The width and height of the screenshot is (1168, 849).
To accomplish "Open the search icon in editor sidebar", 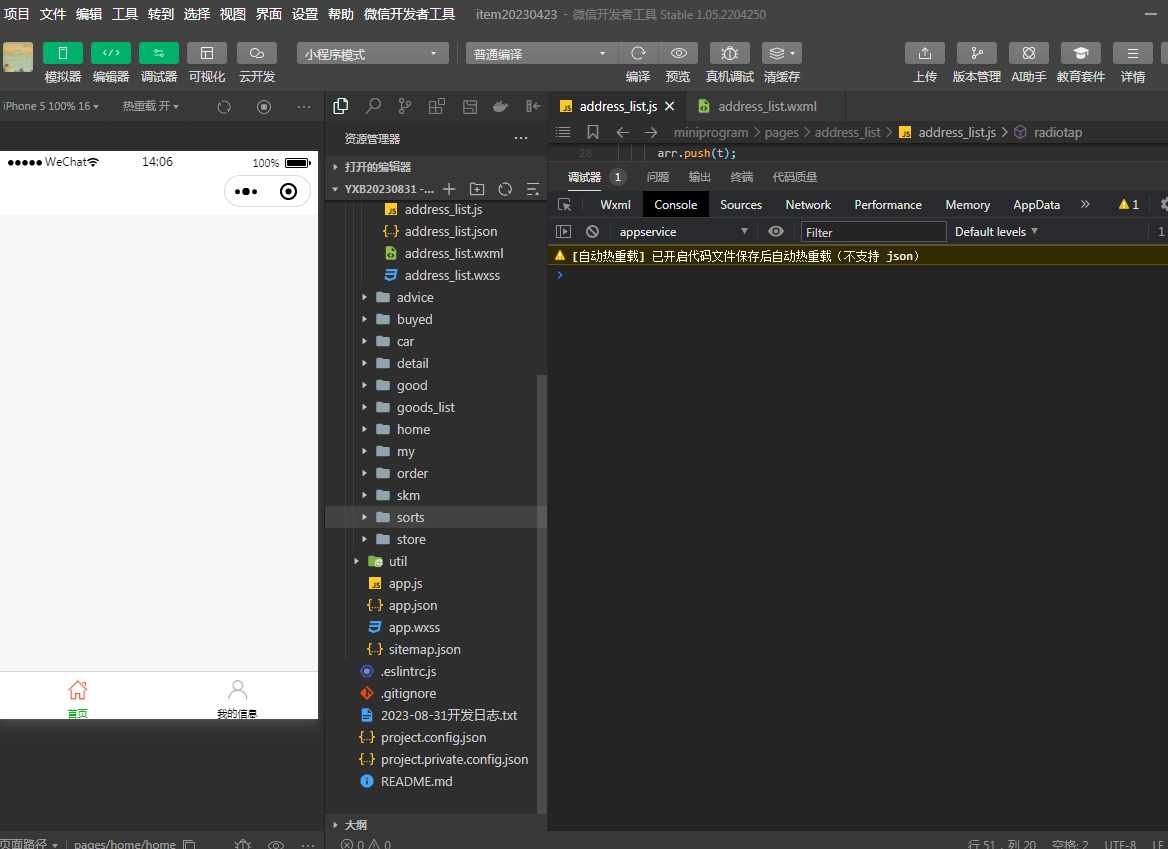I will point(373,106).
